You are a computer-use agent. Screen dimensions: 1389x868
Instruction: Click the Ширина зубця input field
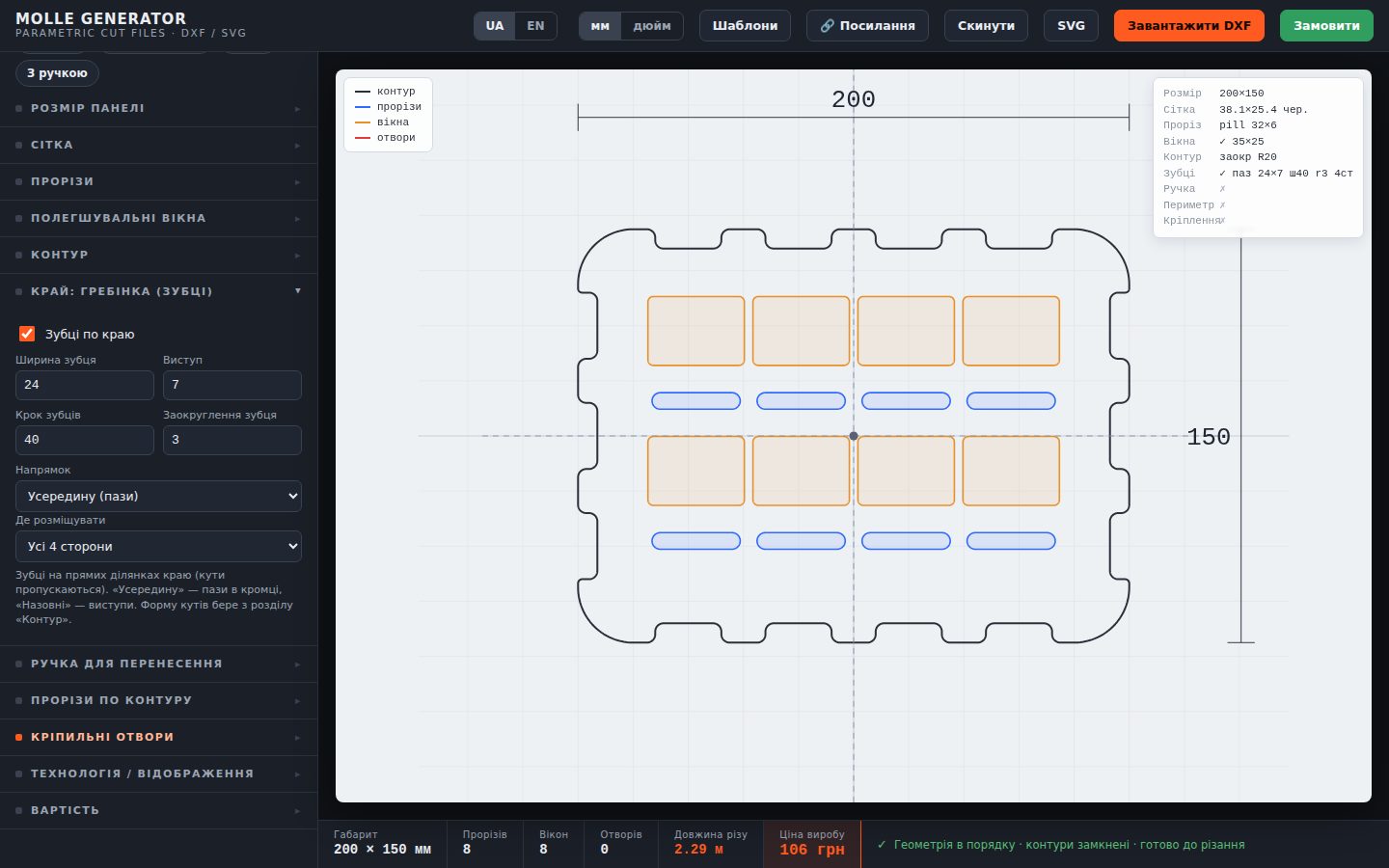pyautogui.click(x=85, y=385)
